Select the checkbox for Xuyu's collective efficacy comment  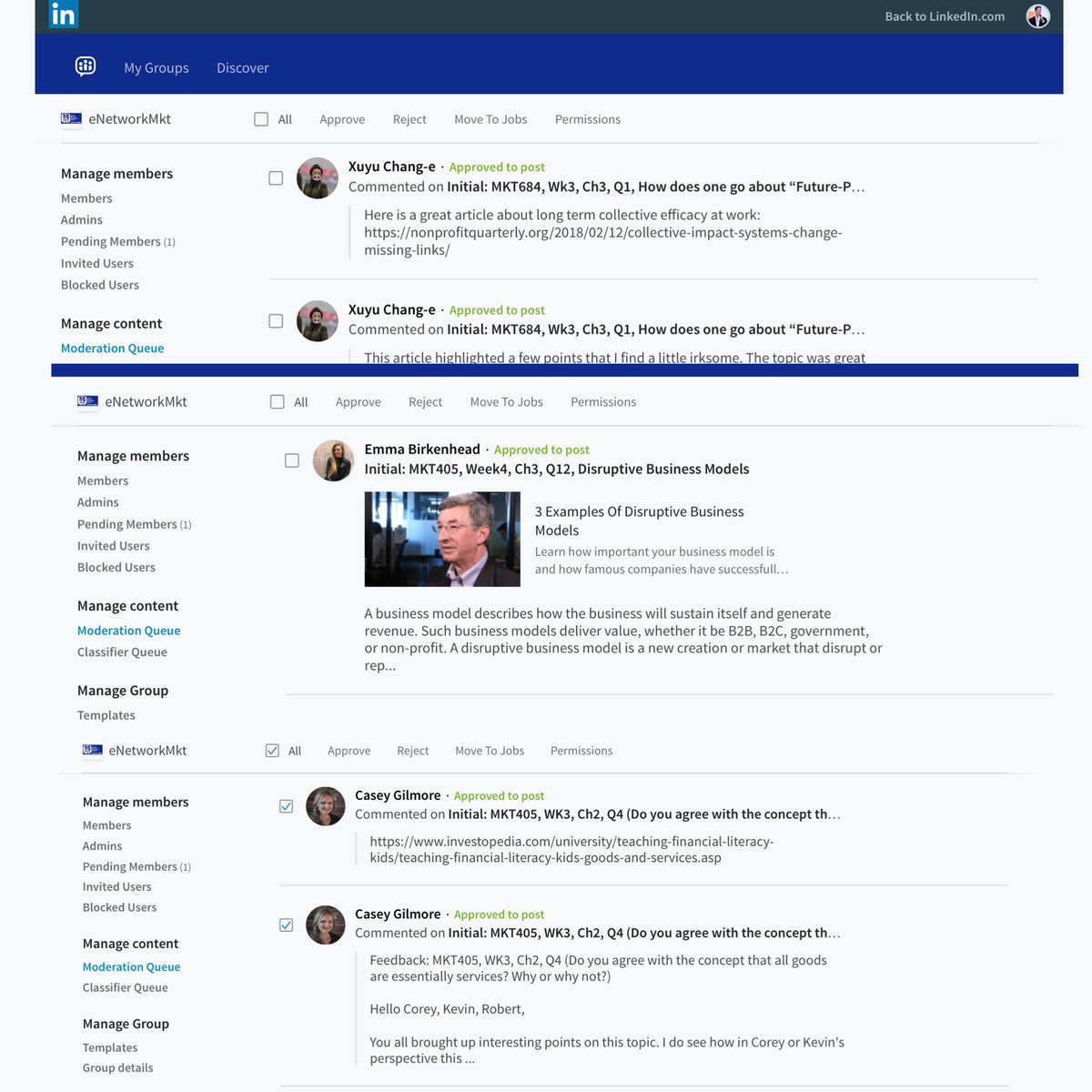[276, 178]
